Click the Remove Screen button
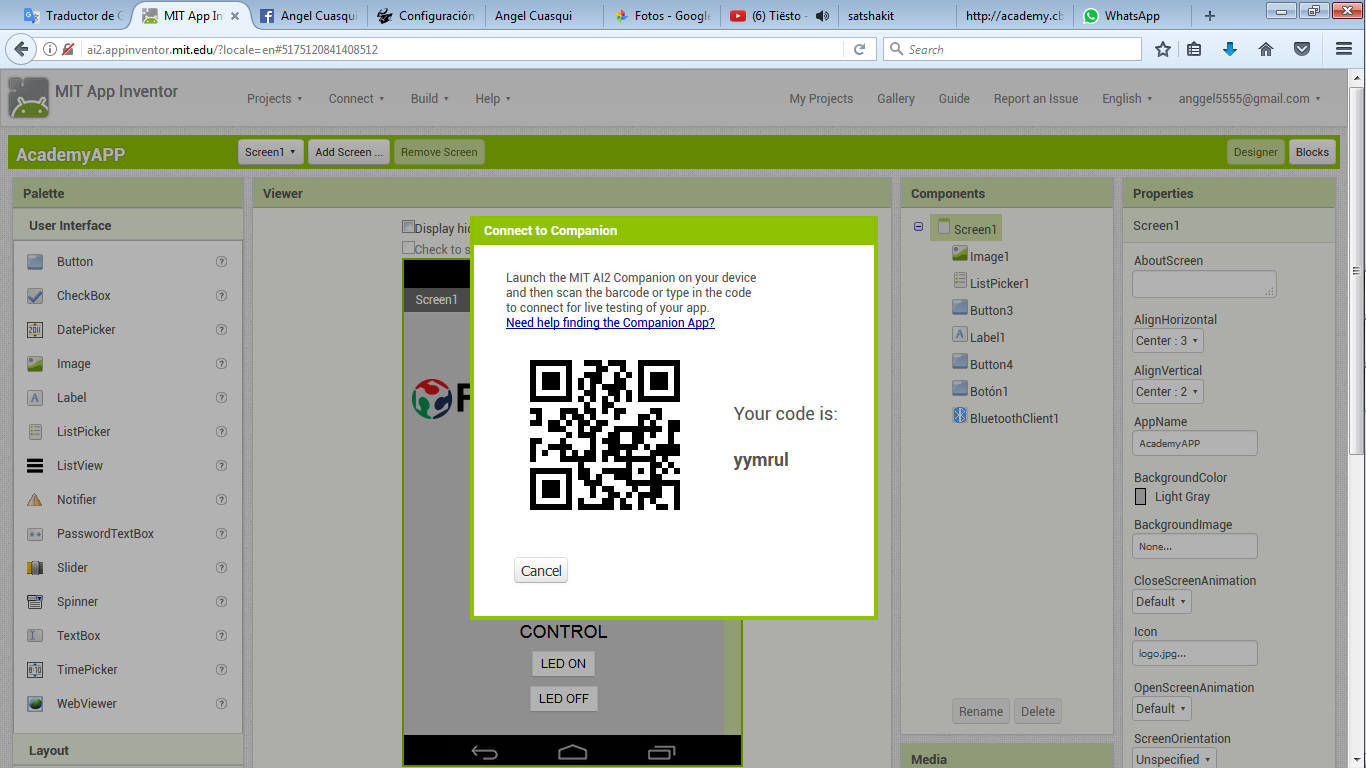Viewport: 1366px width, 768px height. click(439, 152)
